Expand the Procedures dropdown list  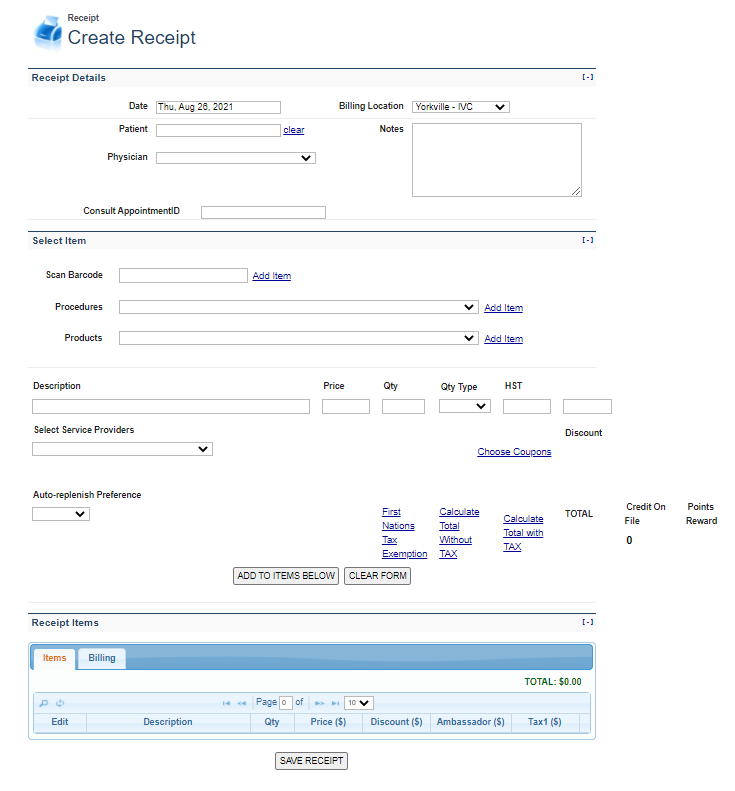pyautogui.click(x=298, y=308)
